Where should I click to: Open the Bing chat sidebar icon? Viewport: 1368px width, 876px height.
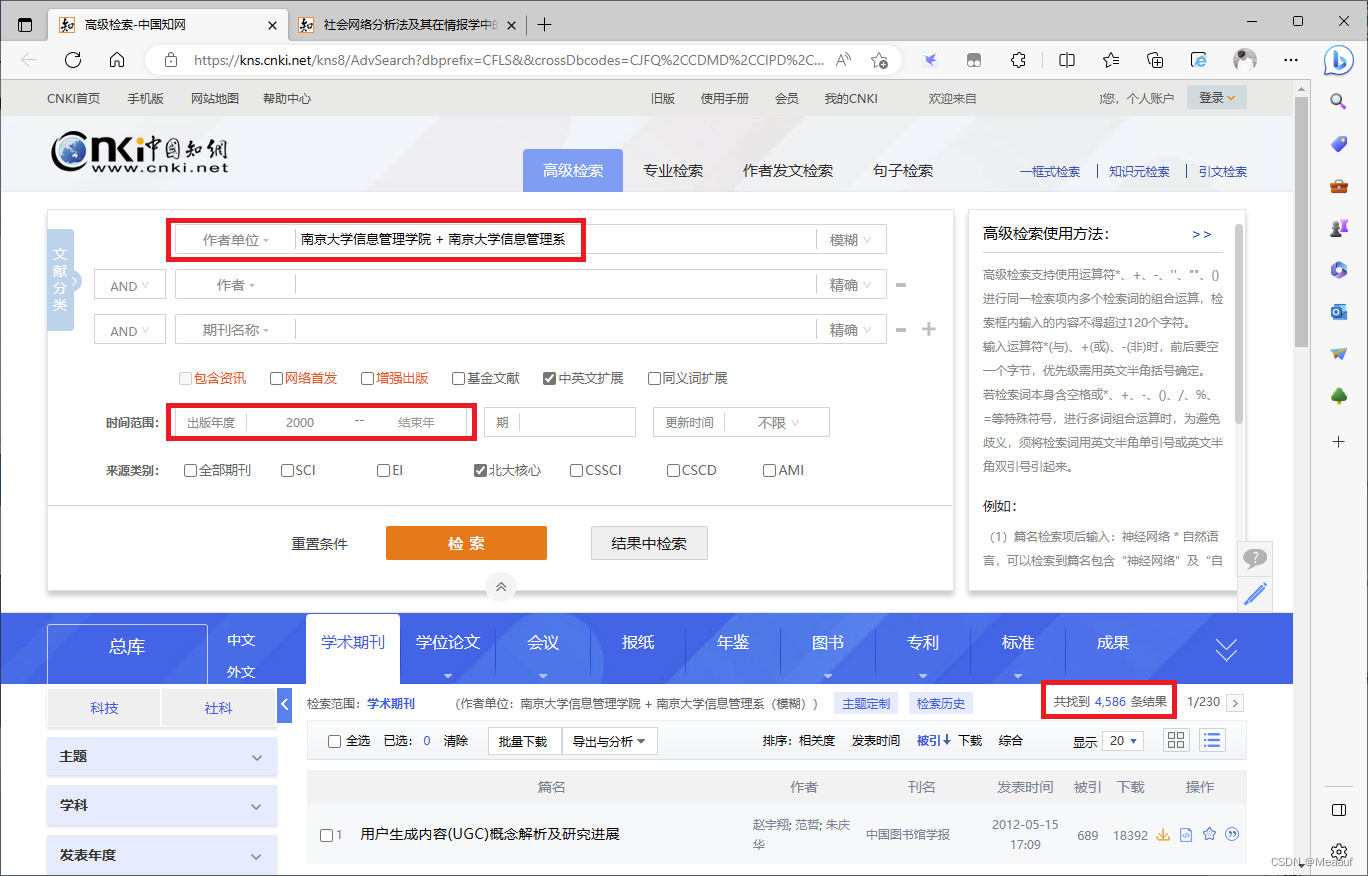[x=1338, y=60]
